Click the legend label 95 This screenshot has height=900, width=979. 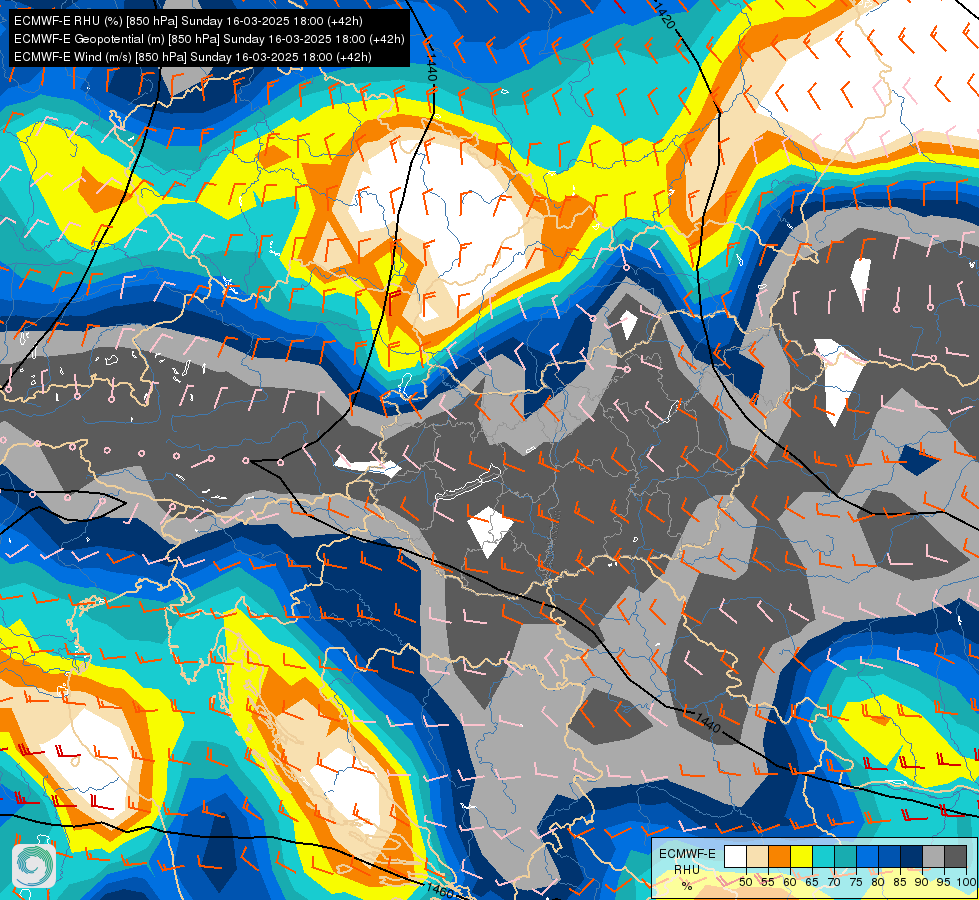pos(944,882)
